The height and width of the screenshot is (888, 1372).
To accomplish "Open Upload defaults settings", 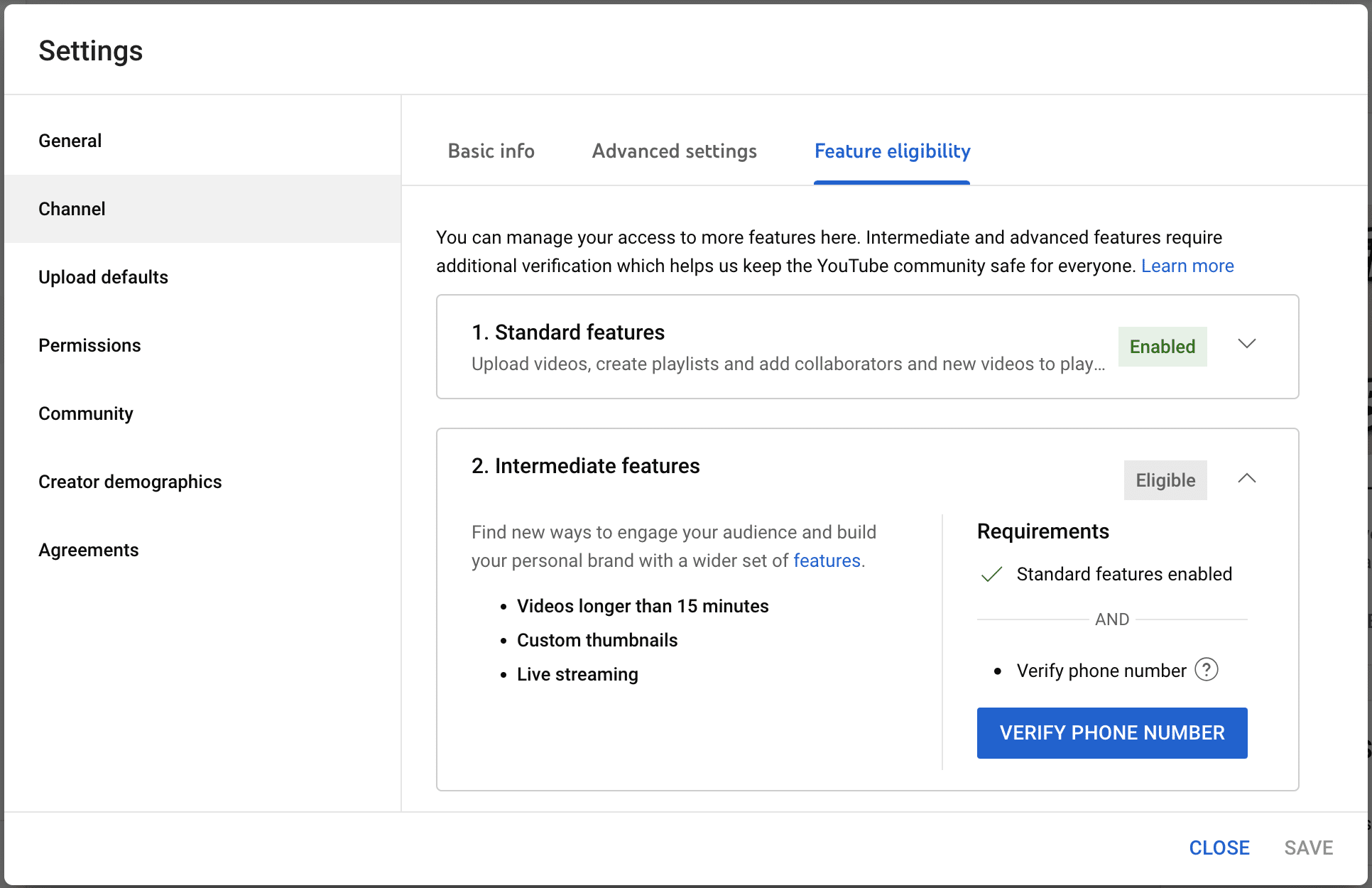I will tap(103, 277).
